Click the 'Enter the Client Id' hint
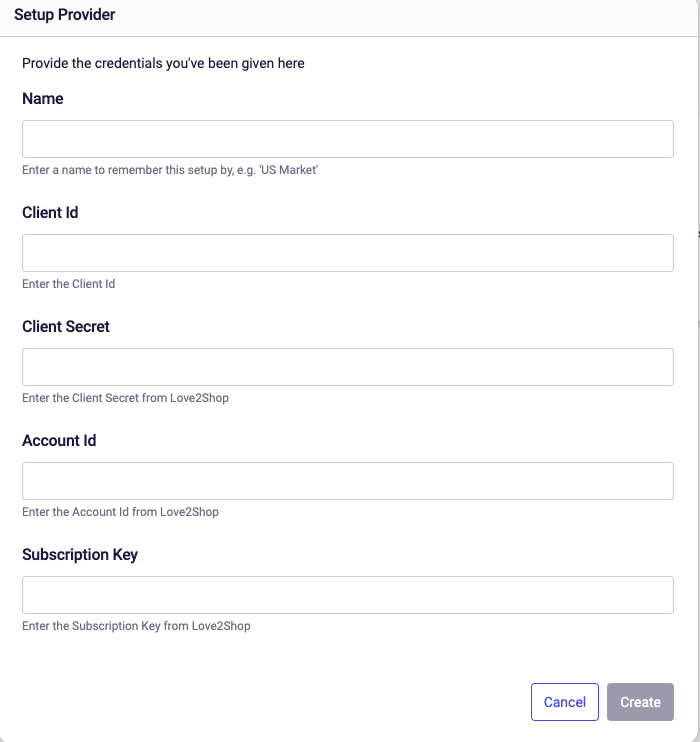Image resolution: width=700 pixels, height=742 pixels. [x=69, y=284]
